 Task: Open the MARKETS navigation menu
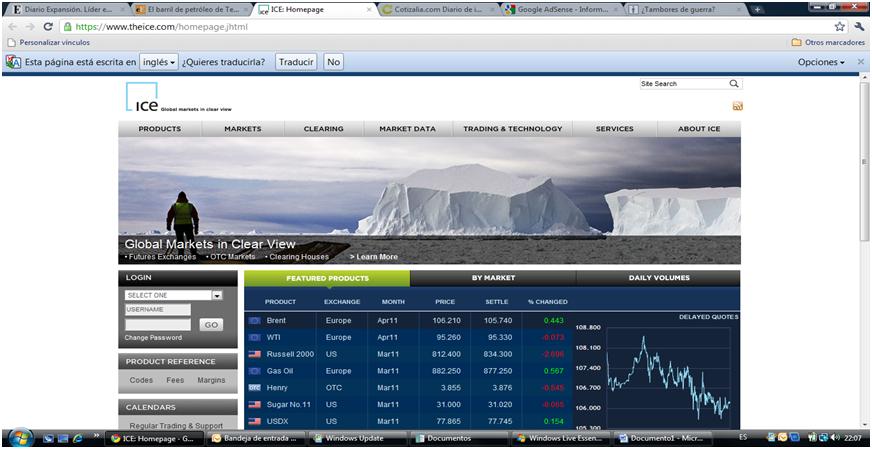tap(242, 129)
